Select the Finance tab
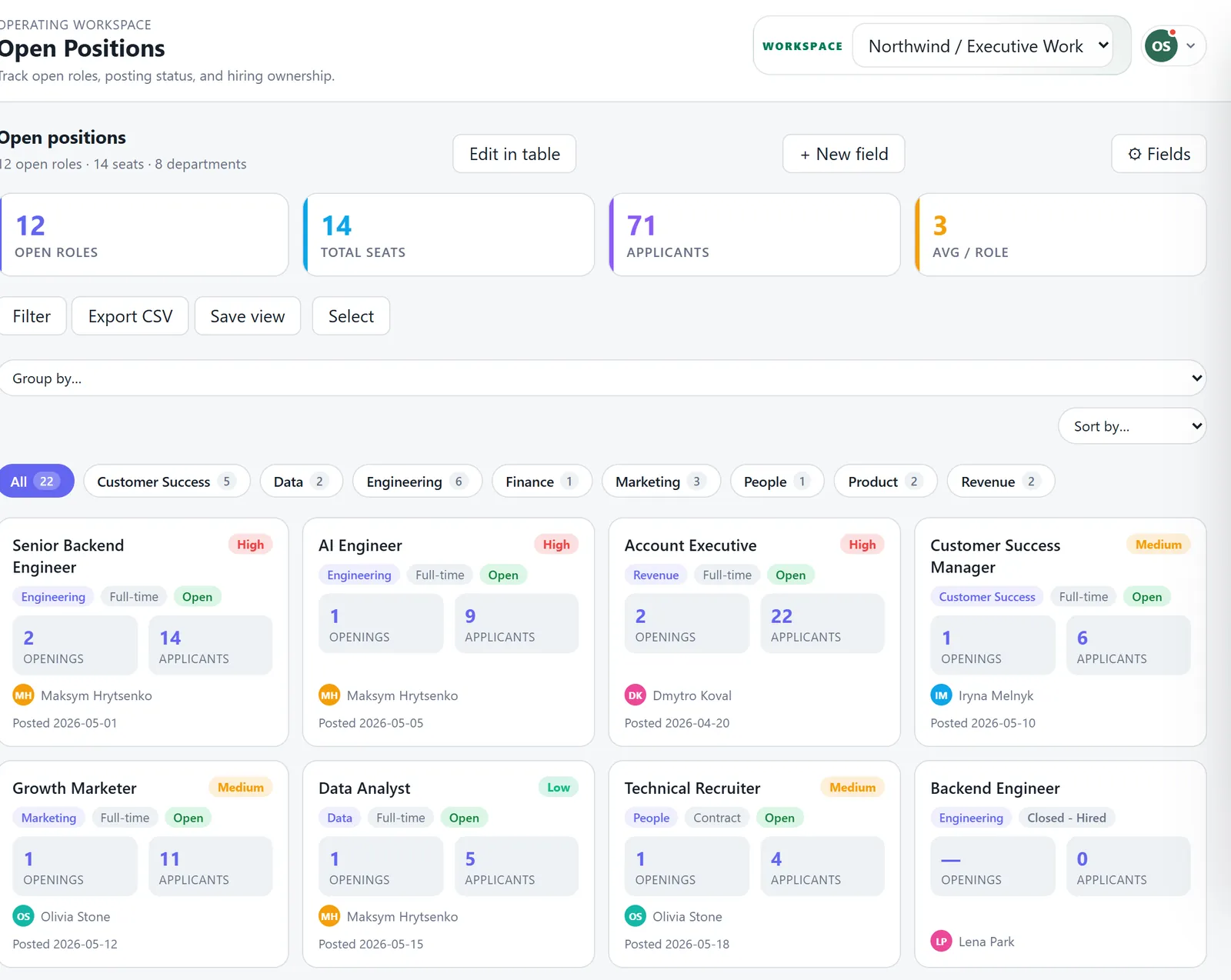Viewport: 1231px width, 980px height. (x=542, y=482)
